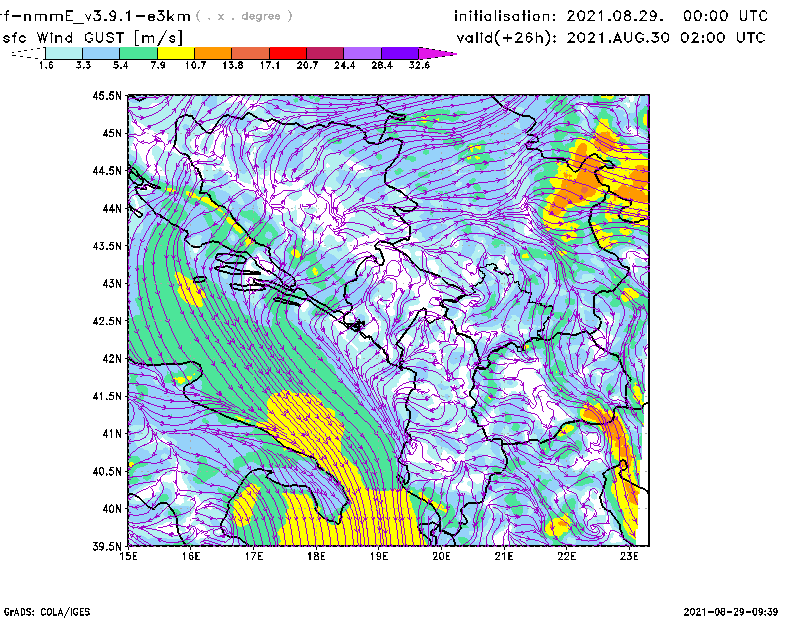Click the dashed white arrow at colorbar start
This screenshot has height=618, width=800.
click(28, 53)
